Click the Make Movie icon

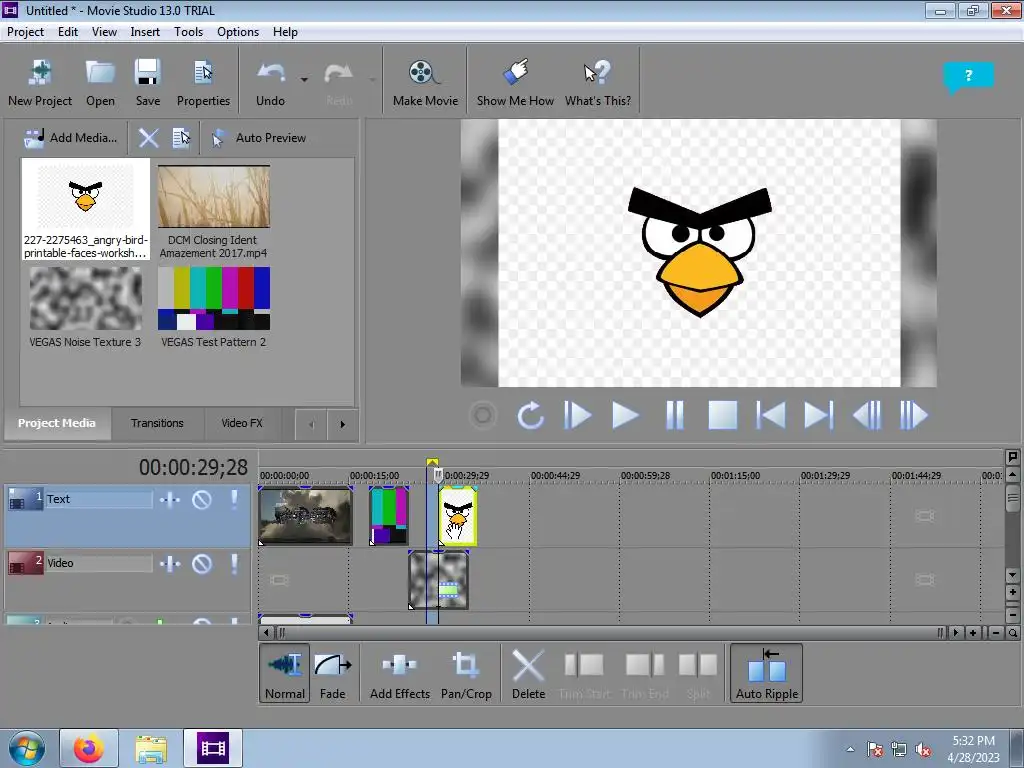coord(425,82)
